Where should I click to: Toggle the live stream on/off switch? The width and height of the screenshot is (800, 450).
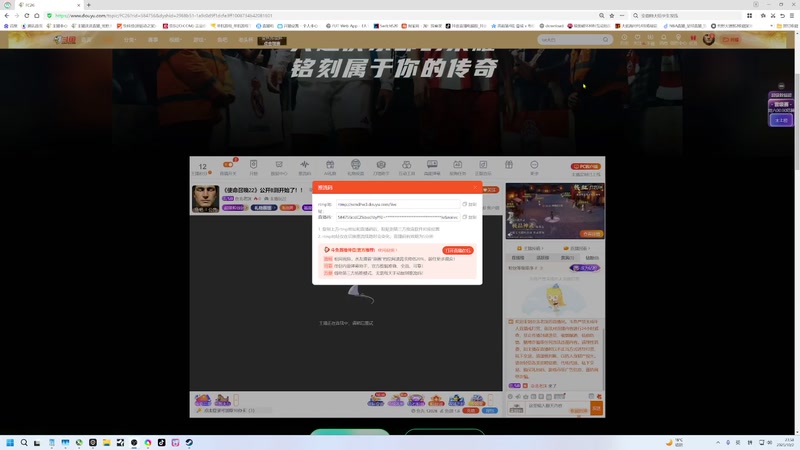(228, 165)
